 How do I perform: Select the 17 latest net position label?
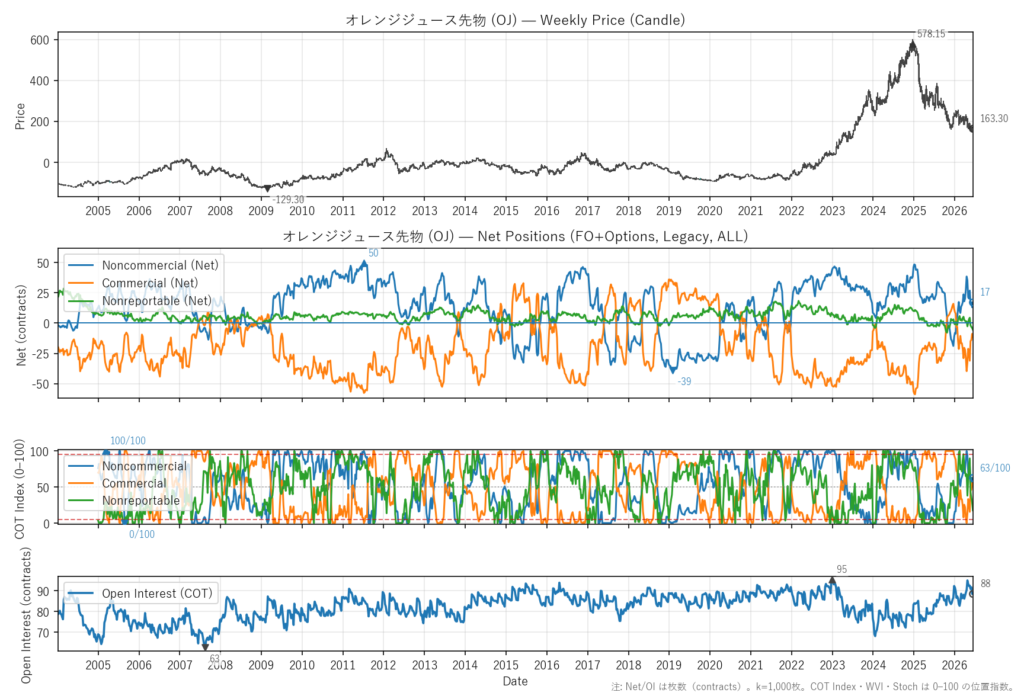(985, 293)
